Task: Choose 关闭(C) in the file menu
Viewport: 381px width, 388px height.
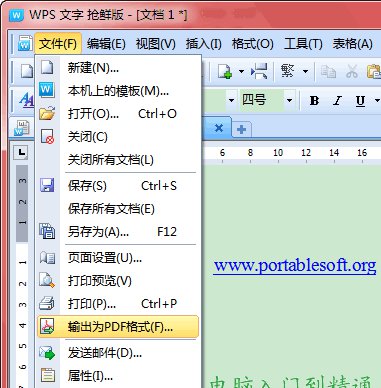Action: 118,137
